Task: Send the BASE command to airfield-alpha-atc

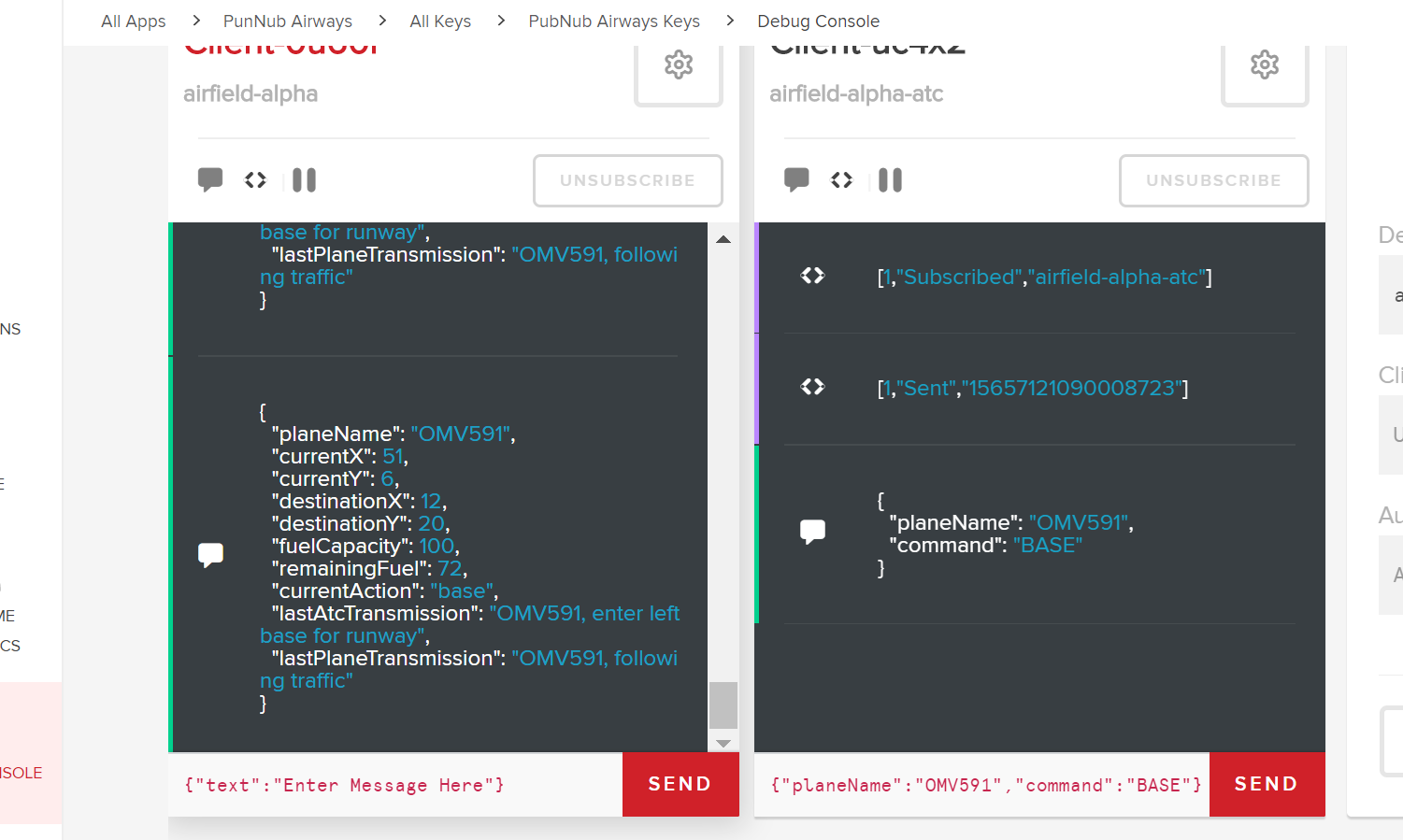Action: click(1266, 784)
